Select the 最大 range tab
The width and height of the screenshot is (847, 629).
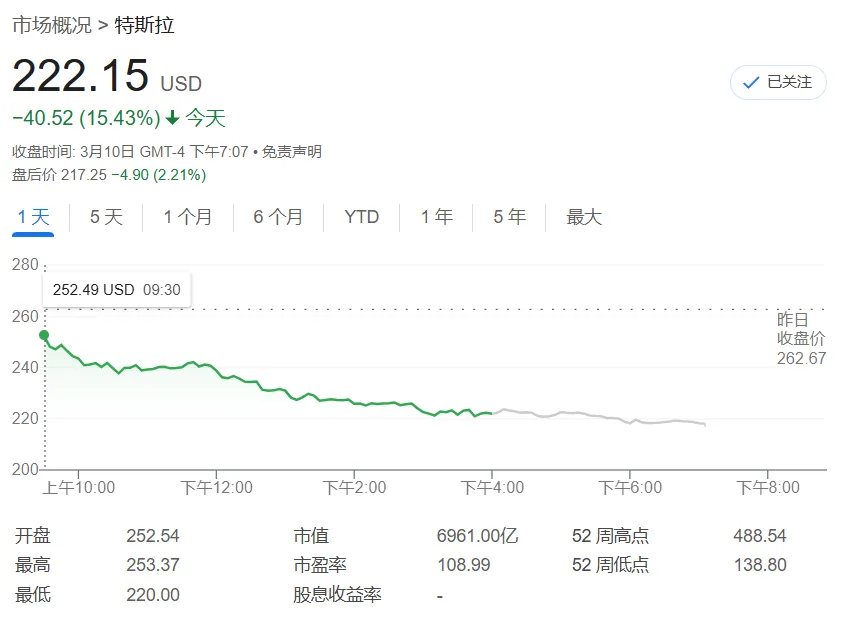coord(584,217)
